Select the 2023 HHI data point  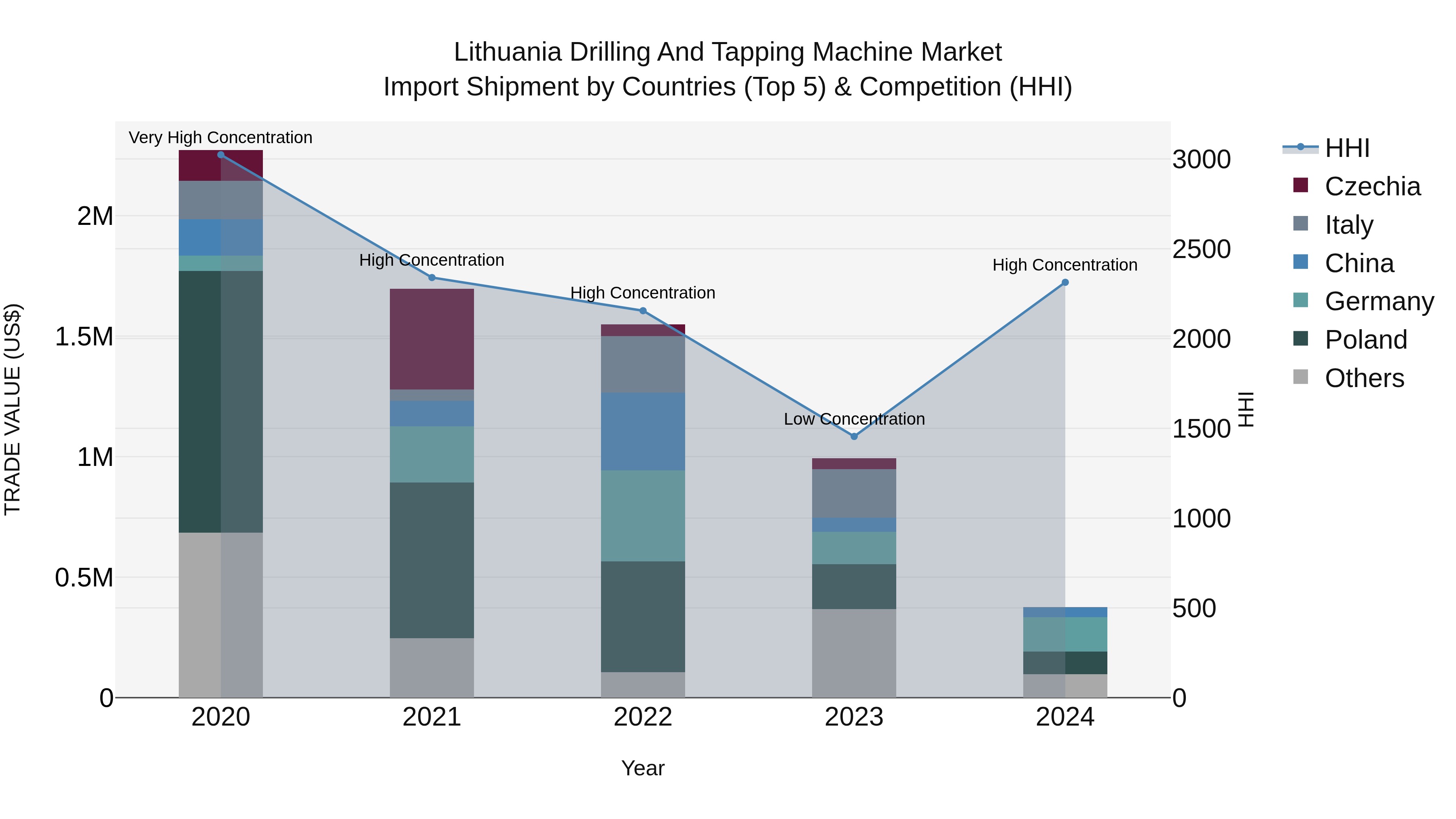click(854, 436)
